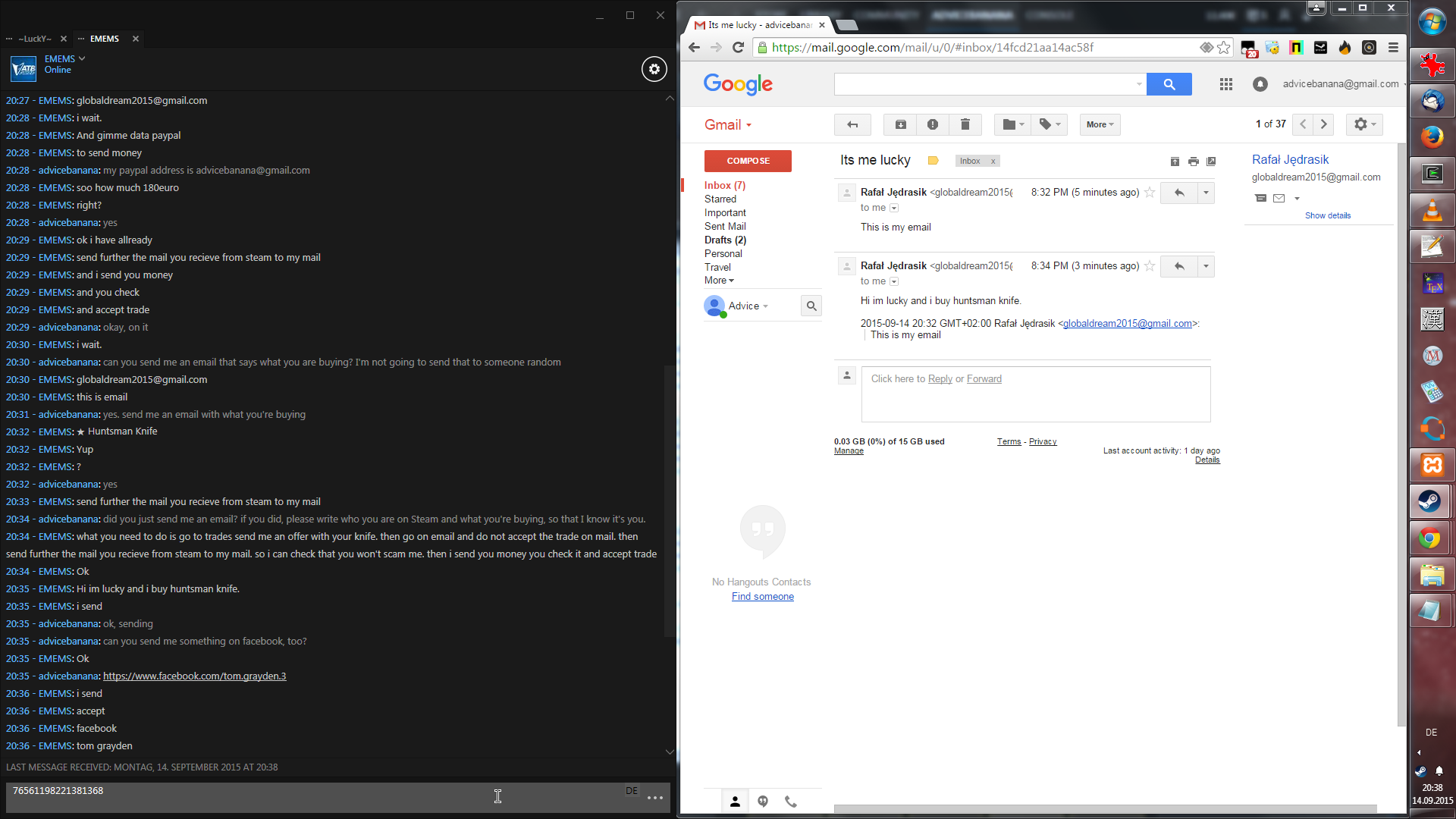Viewport: 1456px width, 819px height.
Task: Click the red COMPOSE button
Action: click(x=747, y=161)
